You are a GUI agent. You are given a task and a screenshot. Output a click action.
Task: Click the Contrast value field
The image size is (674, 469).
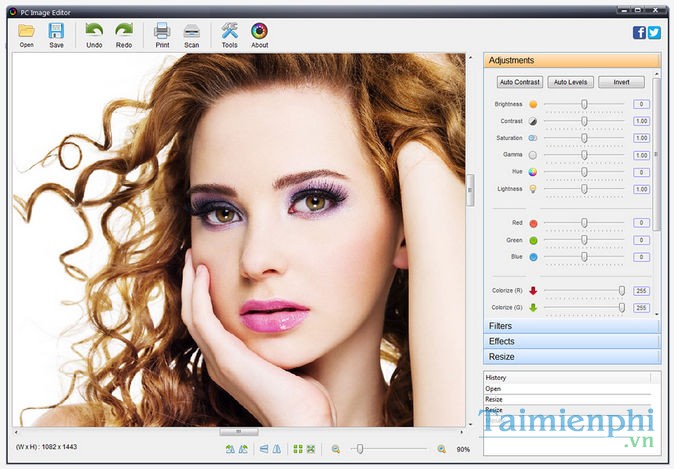641,121
